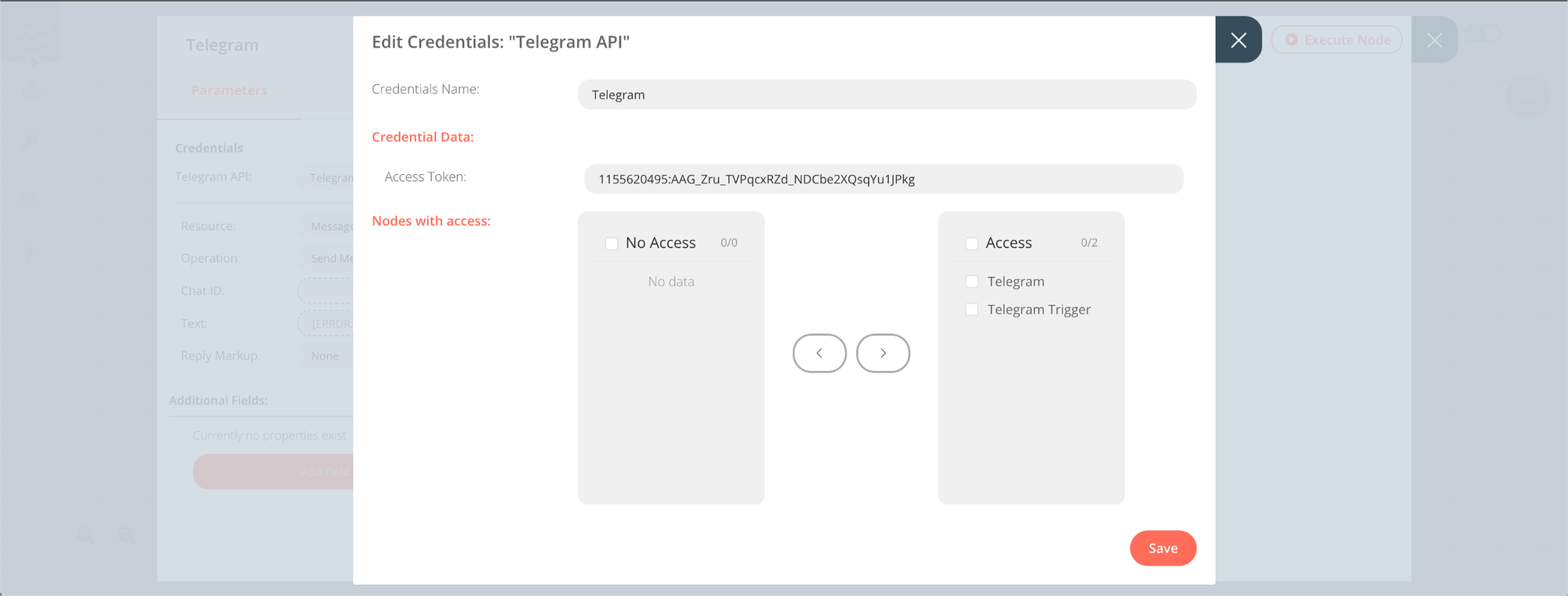The width and height of the screenshot is (1568, 596).
Task: Toggle the workflow active switch
Action: 1483,34
